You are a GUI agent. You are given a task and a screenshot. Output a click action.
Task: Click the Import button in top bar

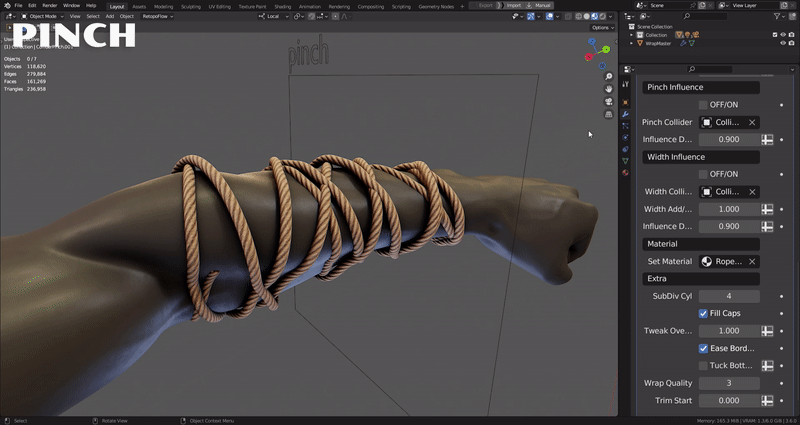coord(514,5)
